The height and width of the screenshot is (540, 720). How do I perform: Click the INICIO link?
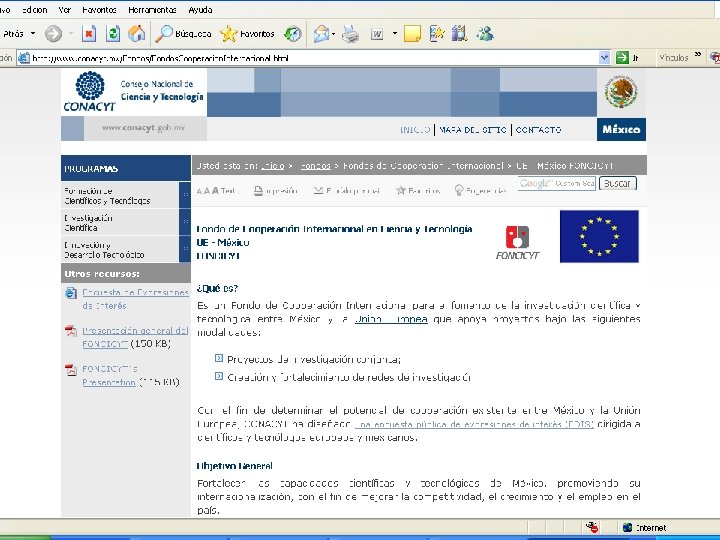click(x=415, y=130)
